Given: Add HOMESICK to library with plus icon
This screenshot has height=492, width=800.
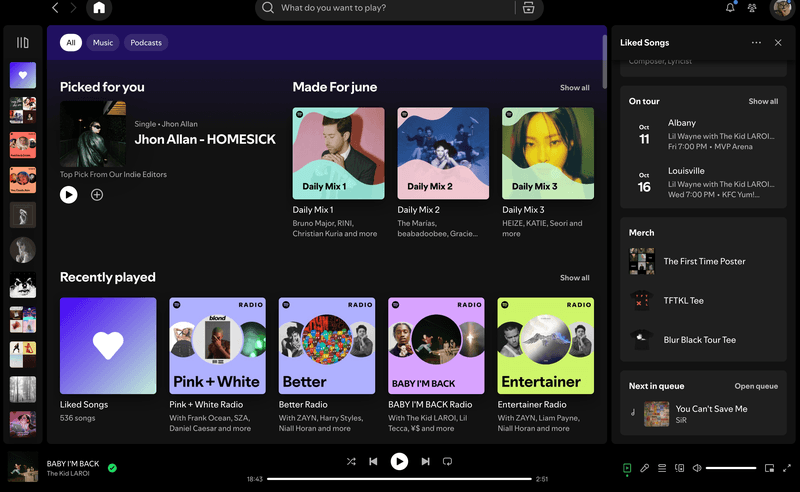Looking at the screenshot, I should click(x=97, y=195).
